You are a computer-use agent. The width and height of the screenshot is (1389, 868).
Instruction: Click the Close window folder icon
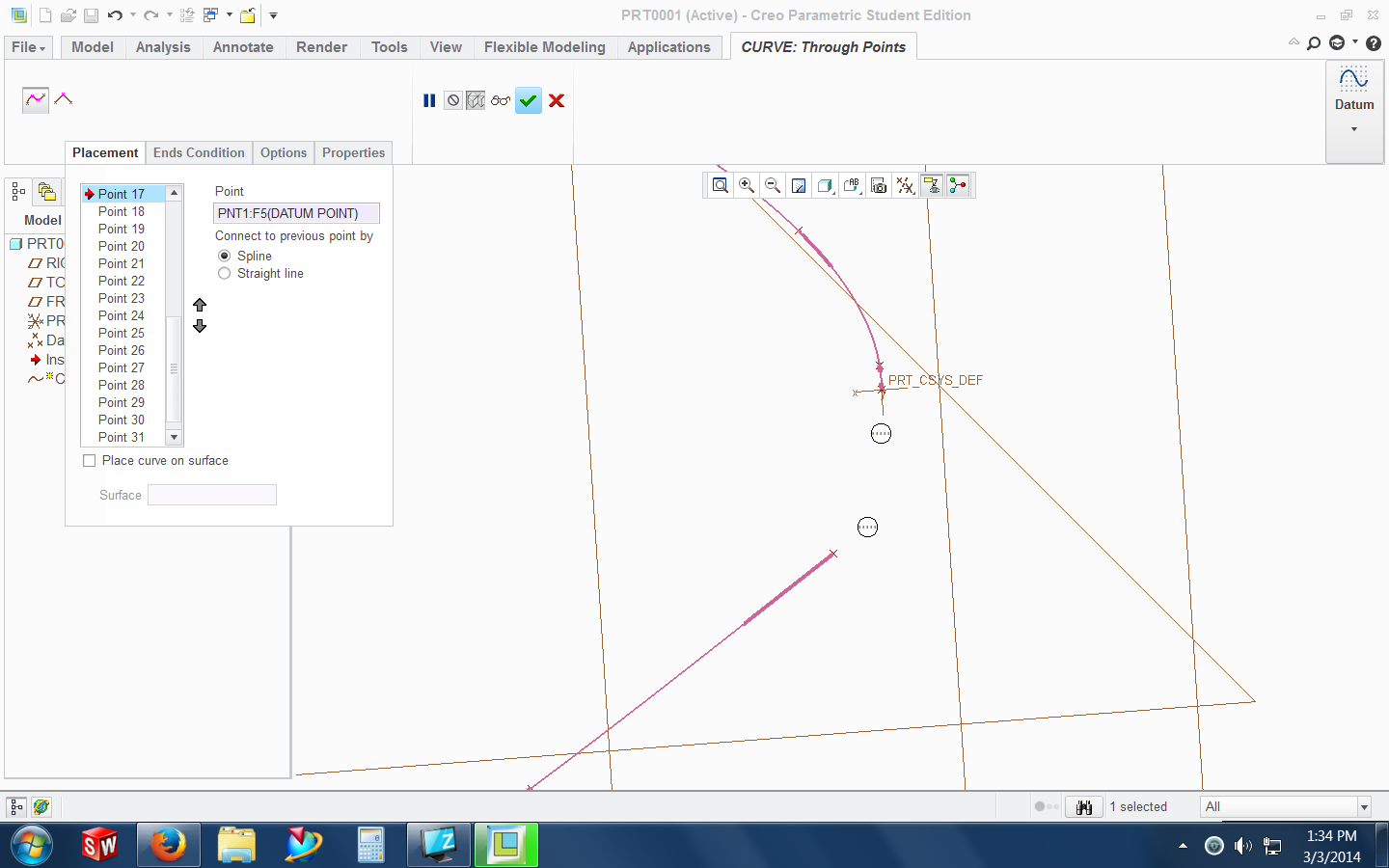248,15
